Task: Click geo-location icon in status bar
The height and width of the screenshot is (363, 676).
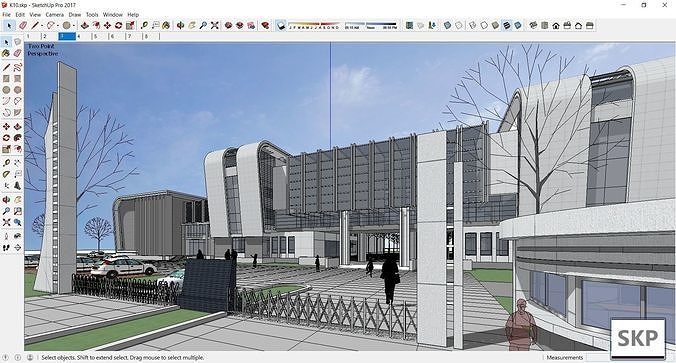Action: [x=6, y=357]
